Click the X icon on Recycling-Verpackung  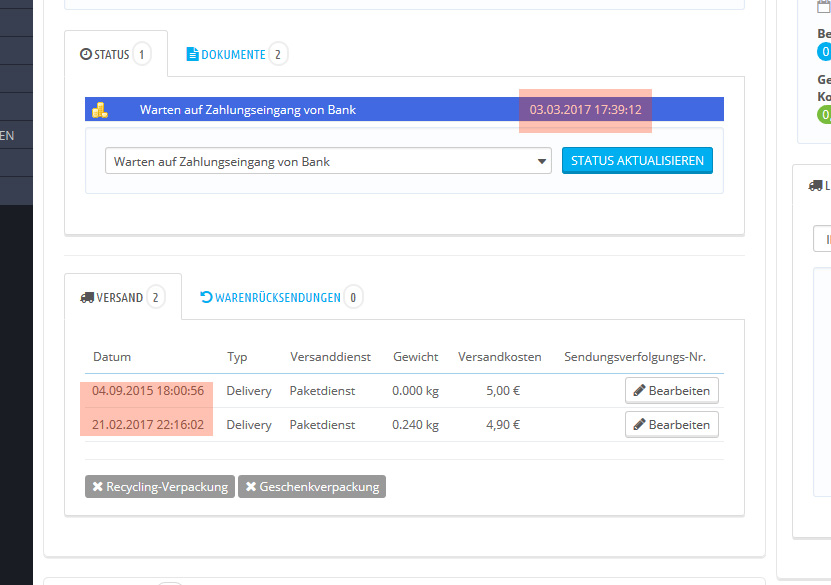[98, 486]
